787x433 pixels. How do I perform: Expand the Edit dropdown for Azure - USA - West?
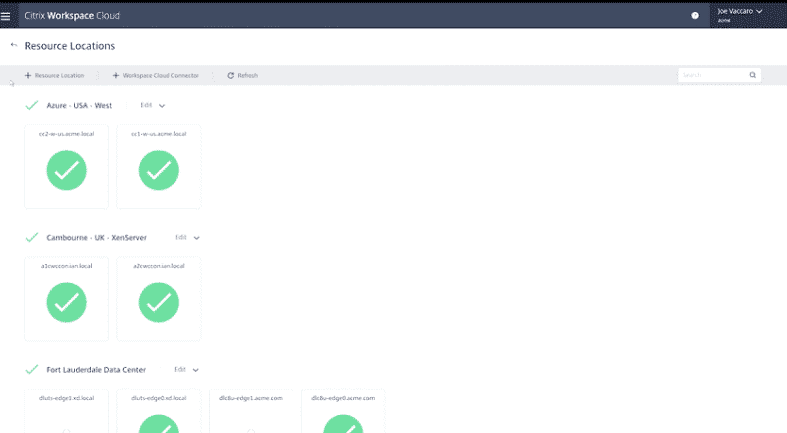tap(162, 105)
